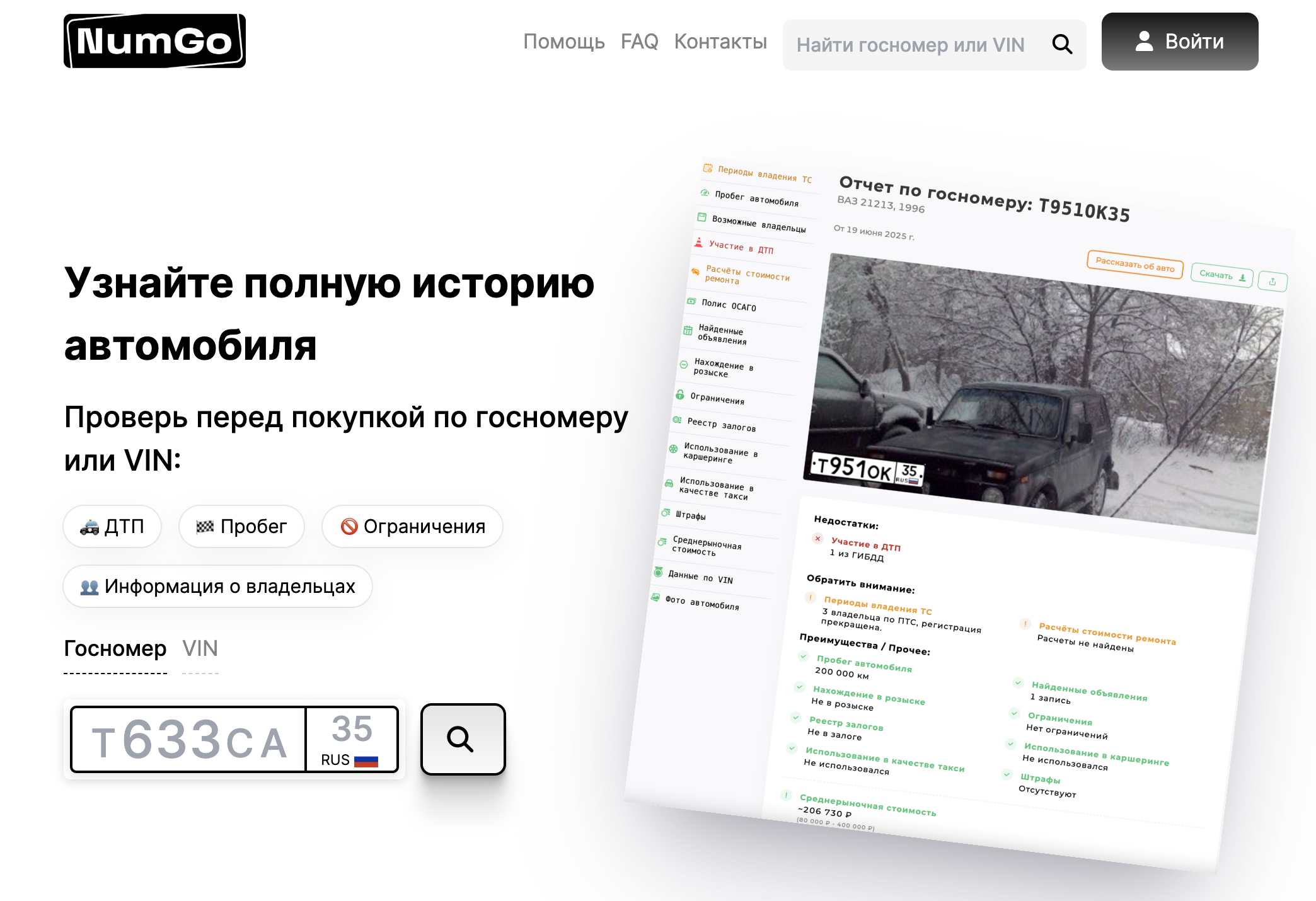Open the Помощь menu item
This screenshot has width=1316, height=901.
(564, 43)
